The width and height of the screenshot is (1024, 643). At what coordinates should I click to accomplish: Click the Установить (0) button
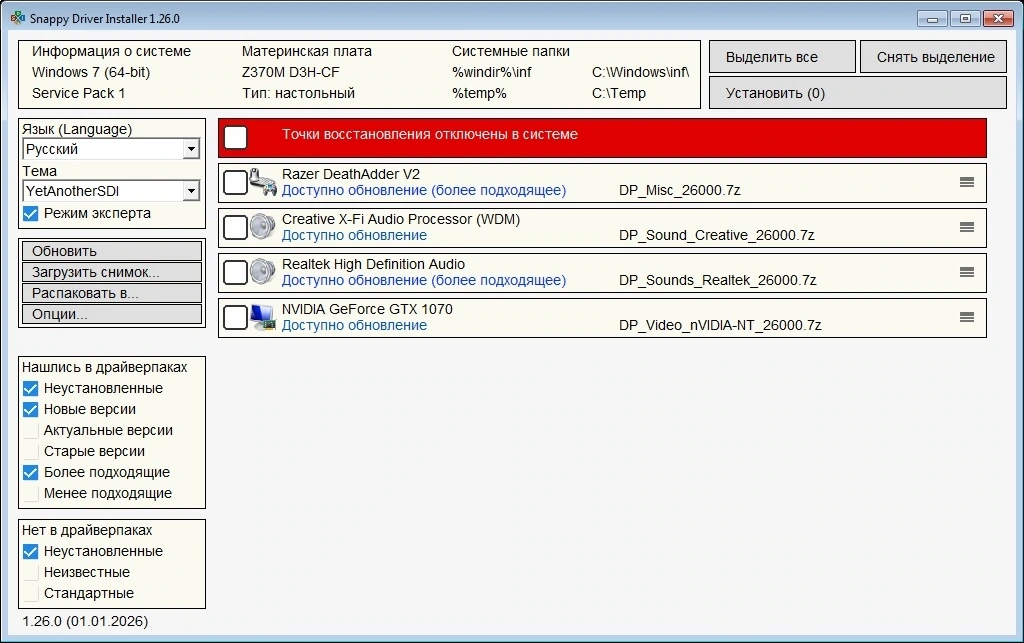pos(857,93)
